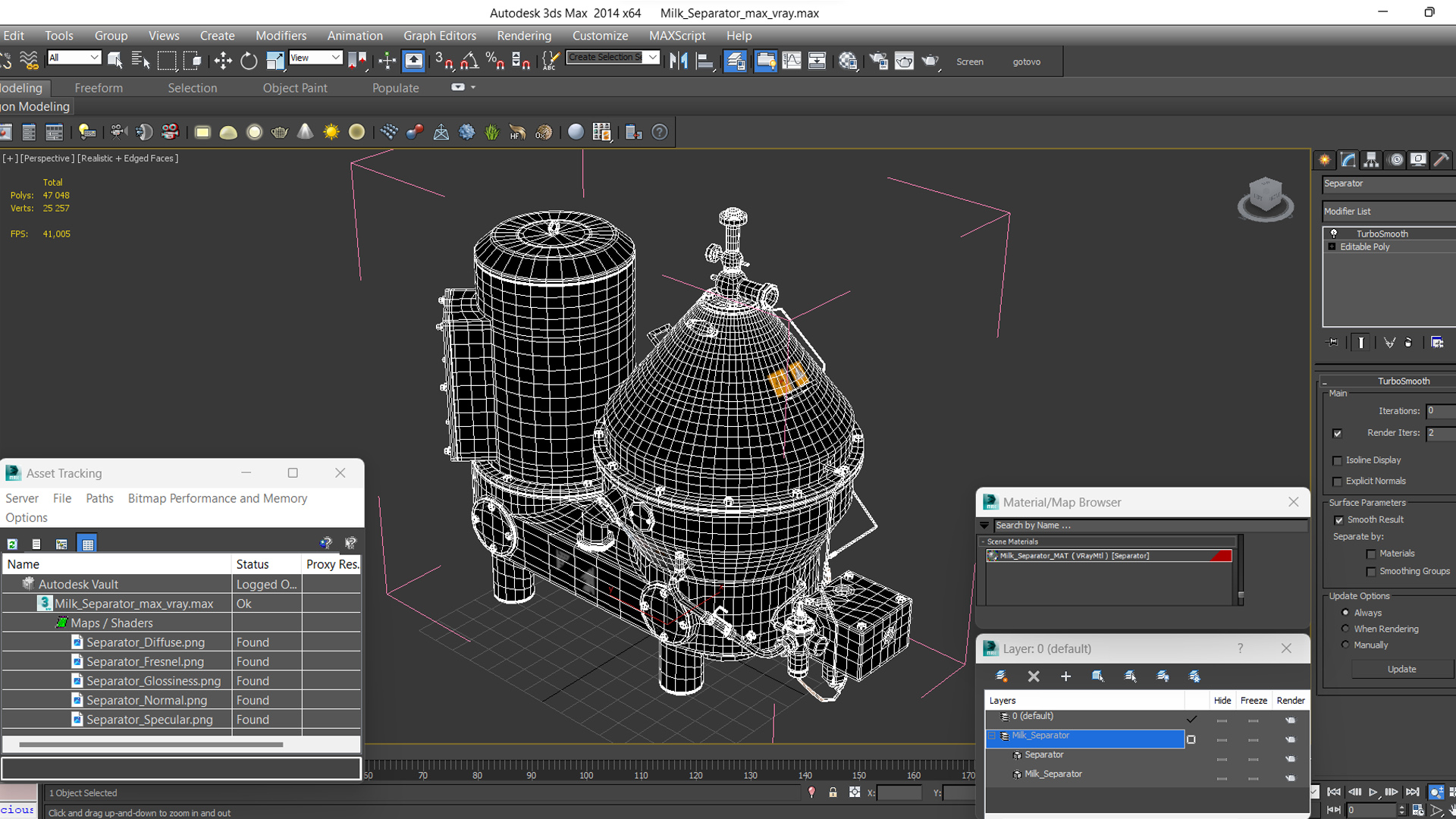Select the Move tool in main toolbar
This screenshot has height=819, width=1456.
222,61
